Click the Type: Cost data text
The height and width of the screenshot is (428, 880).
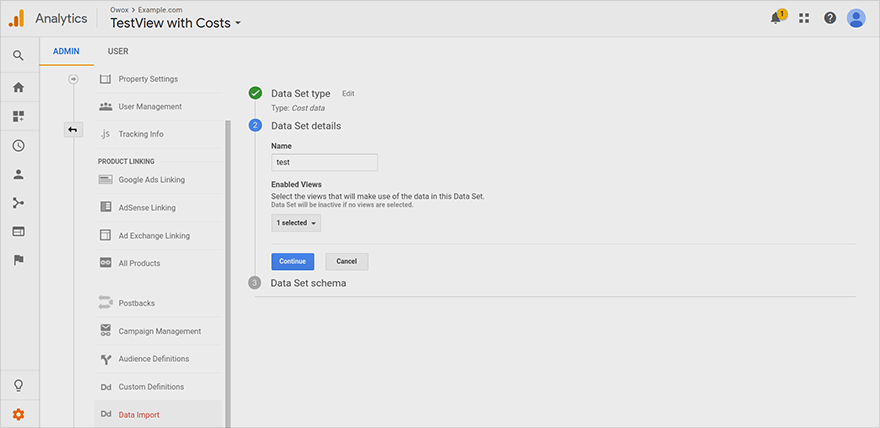click(x=297, y=108)
